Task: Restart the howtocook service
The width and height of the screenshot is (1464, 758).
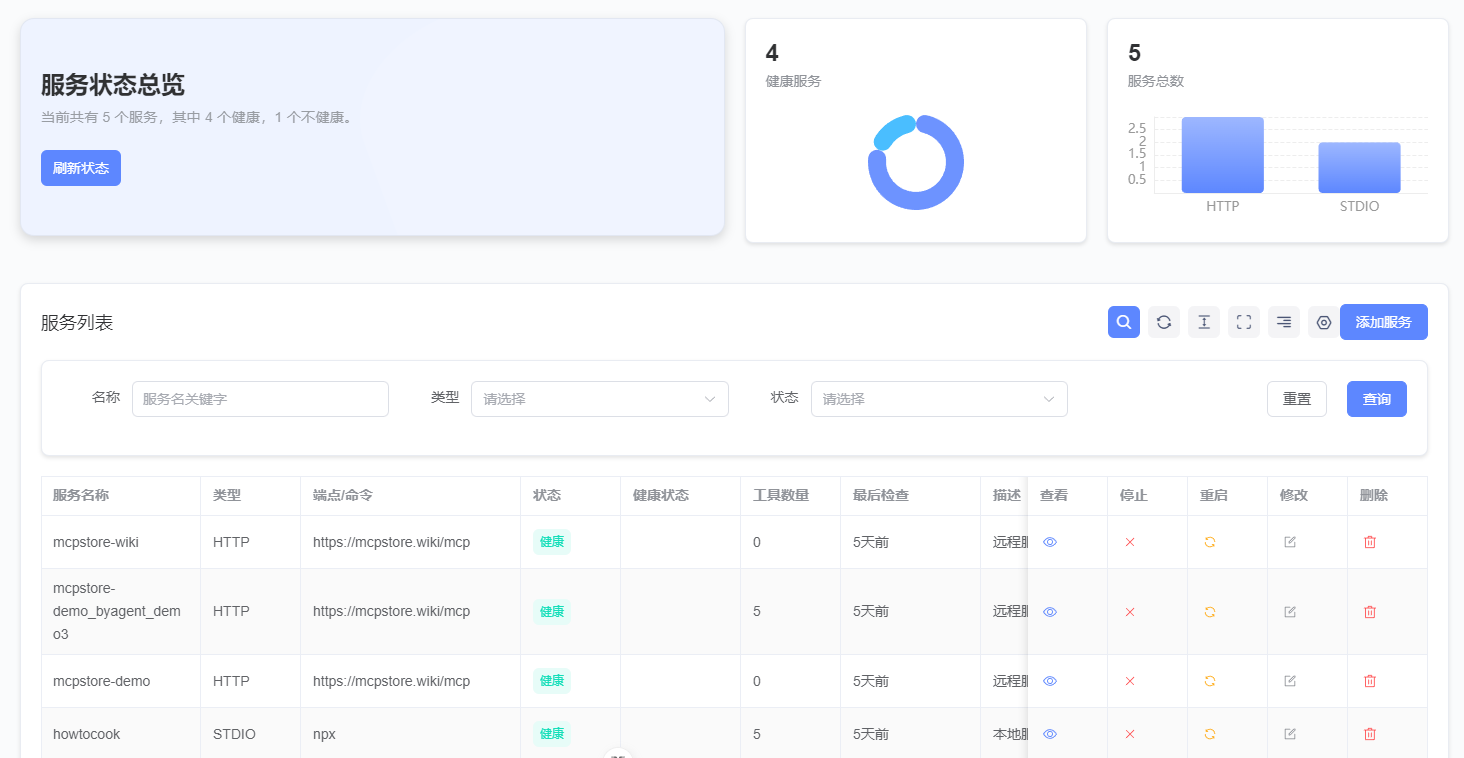Action: pyautogui.click(x=1210, y=734)
